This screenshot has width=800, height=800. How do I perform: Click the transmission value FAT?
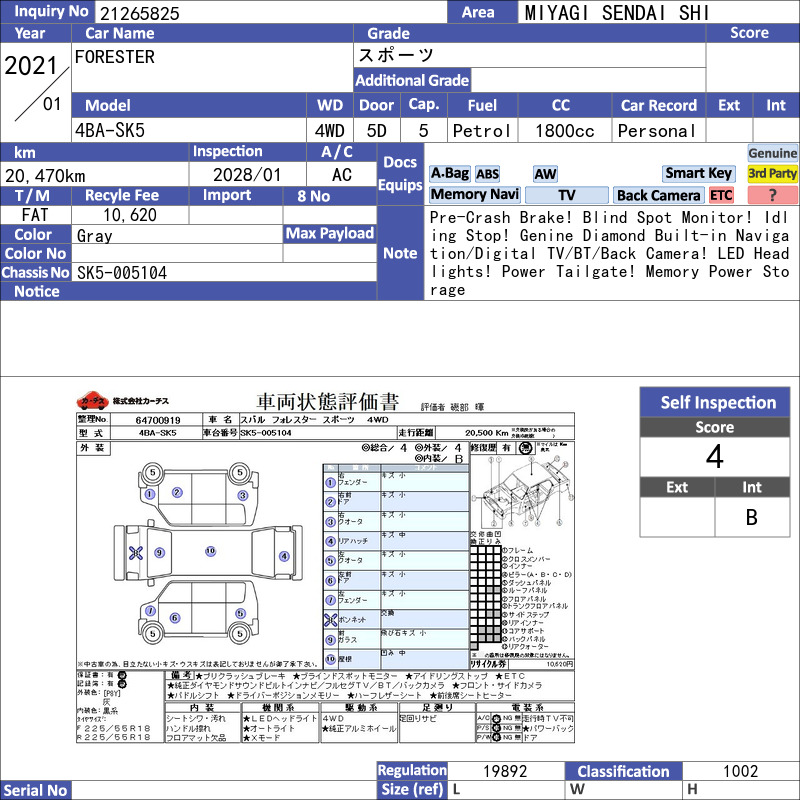(x=35, y=215)
